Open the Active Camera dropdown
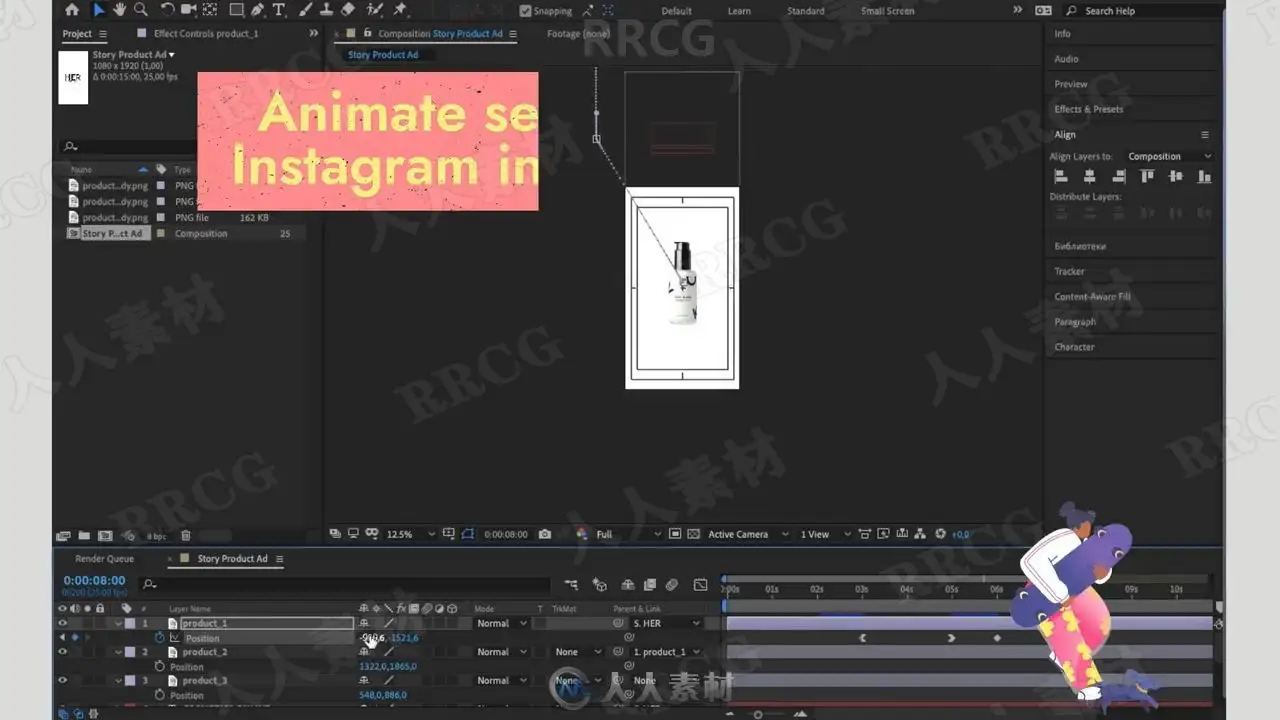This screenshot has height=720, width=1280. [748, 534]
